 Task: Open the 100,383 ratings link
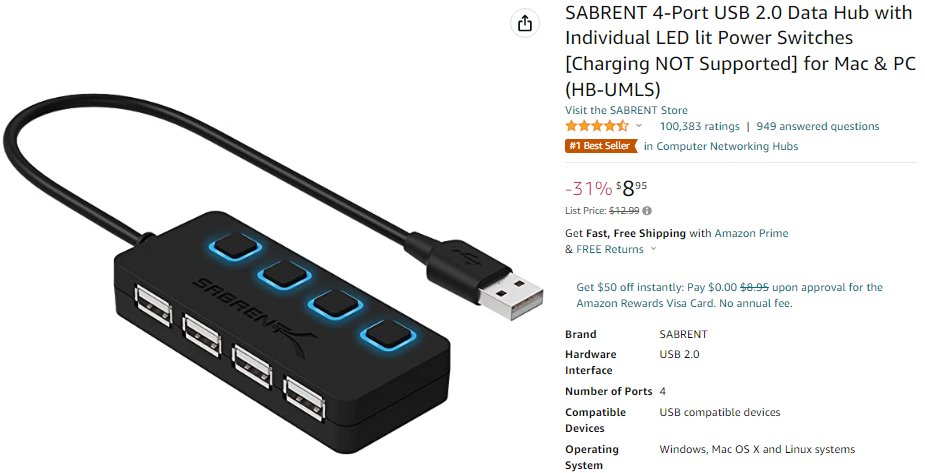click(x=699, y=126)
